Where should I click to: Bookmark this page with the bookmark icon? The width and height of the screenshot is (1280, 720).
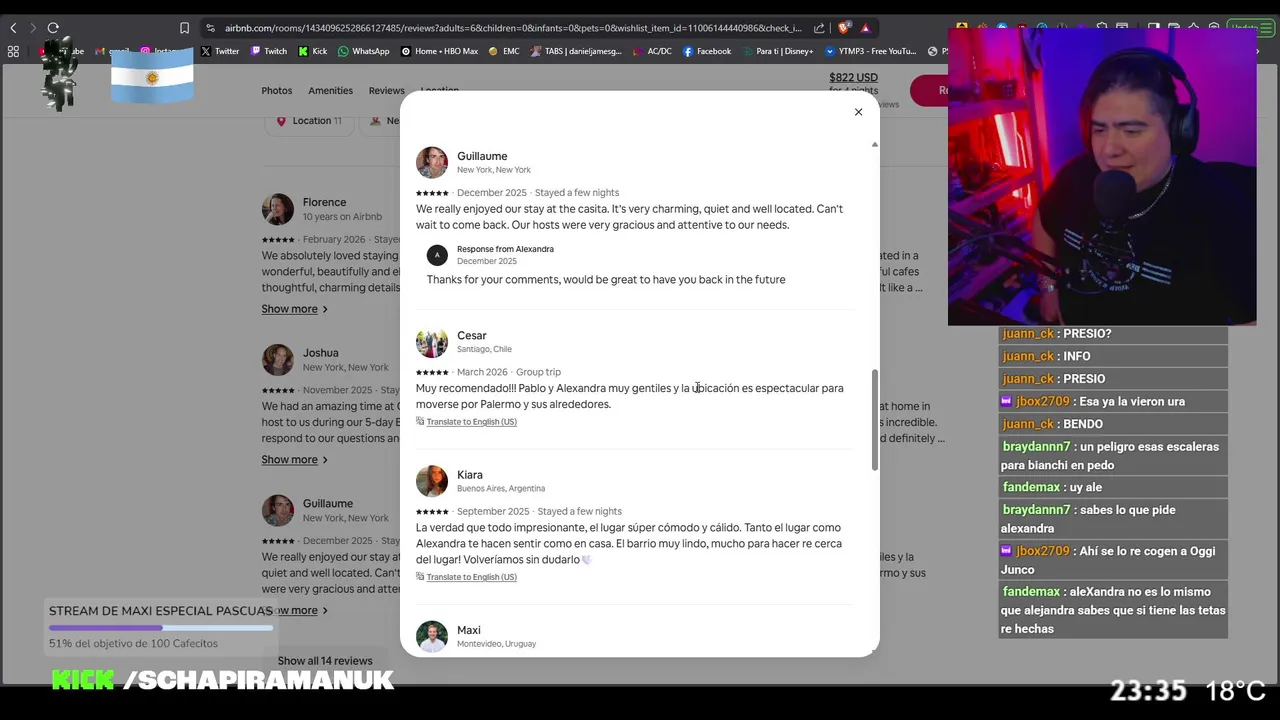(184, 28)
